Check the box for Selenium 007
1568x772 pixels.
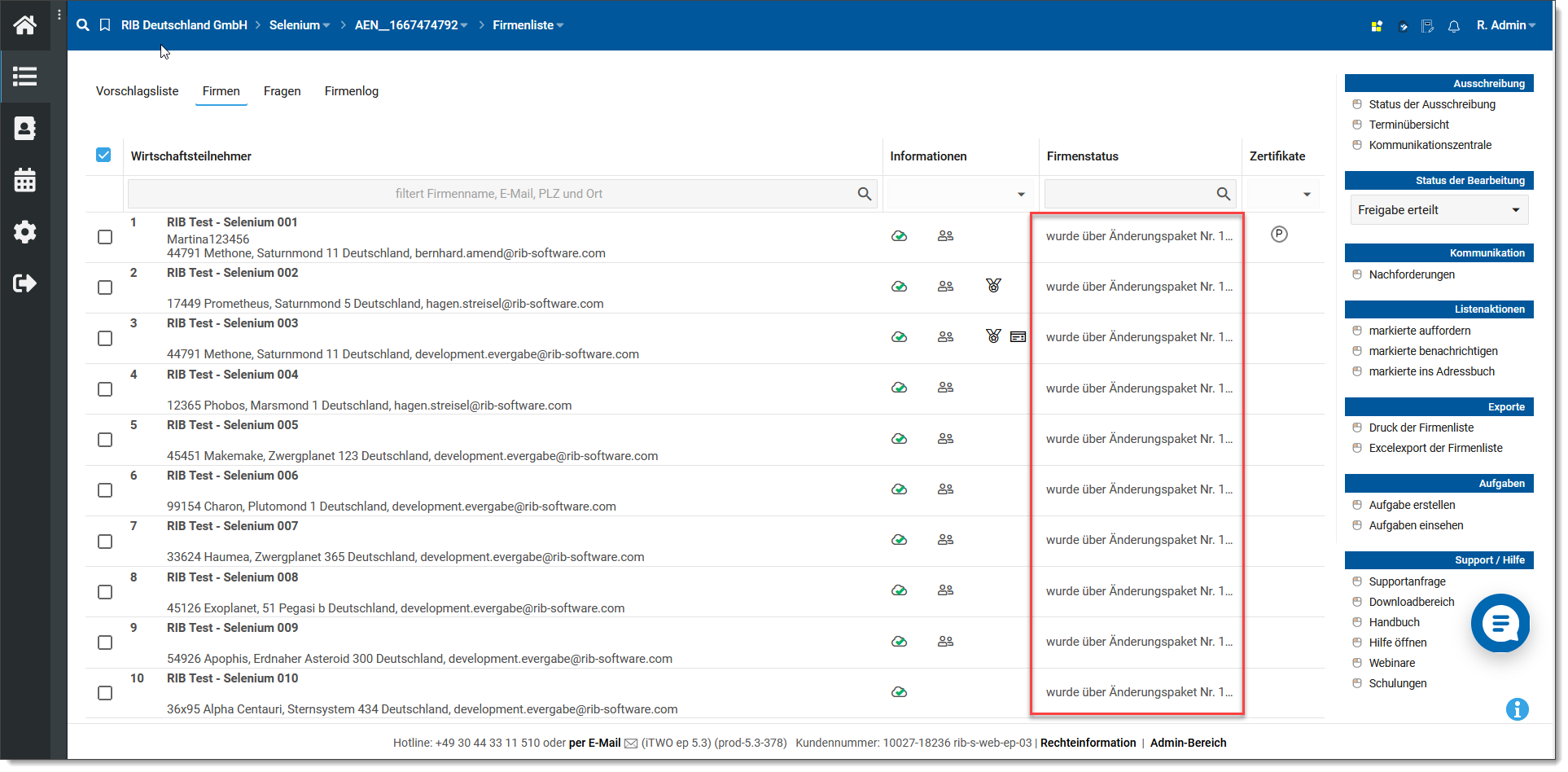tap(105, 542)
